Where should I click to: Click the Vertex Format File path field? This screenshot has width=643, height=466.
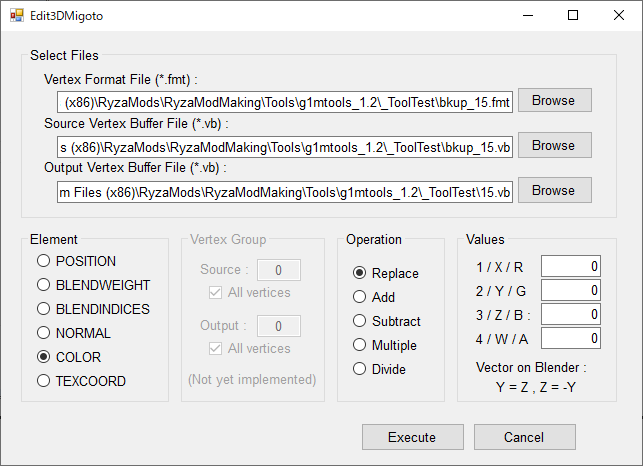point(285,102)
